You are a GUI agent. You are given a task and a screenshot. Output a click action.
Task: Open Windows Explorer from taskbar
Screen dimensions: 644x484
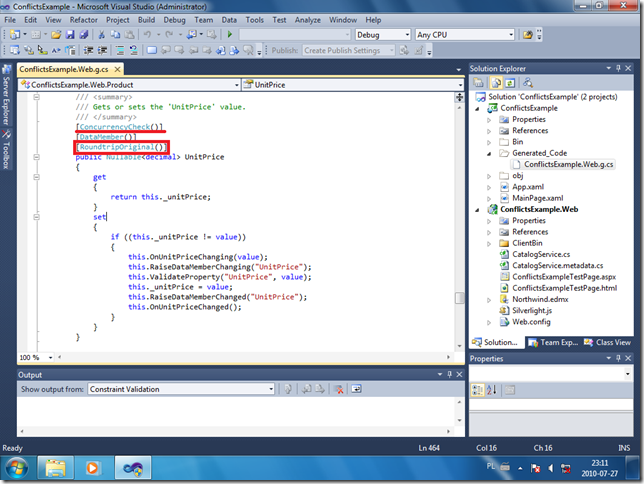click(55, 468)
